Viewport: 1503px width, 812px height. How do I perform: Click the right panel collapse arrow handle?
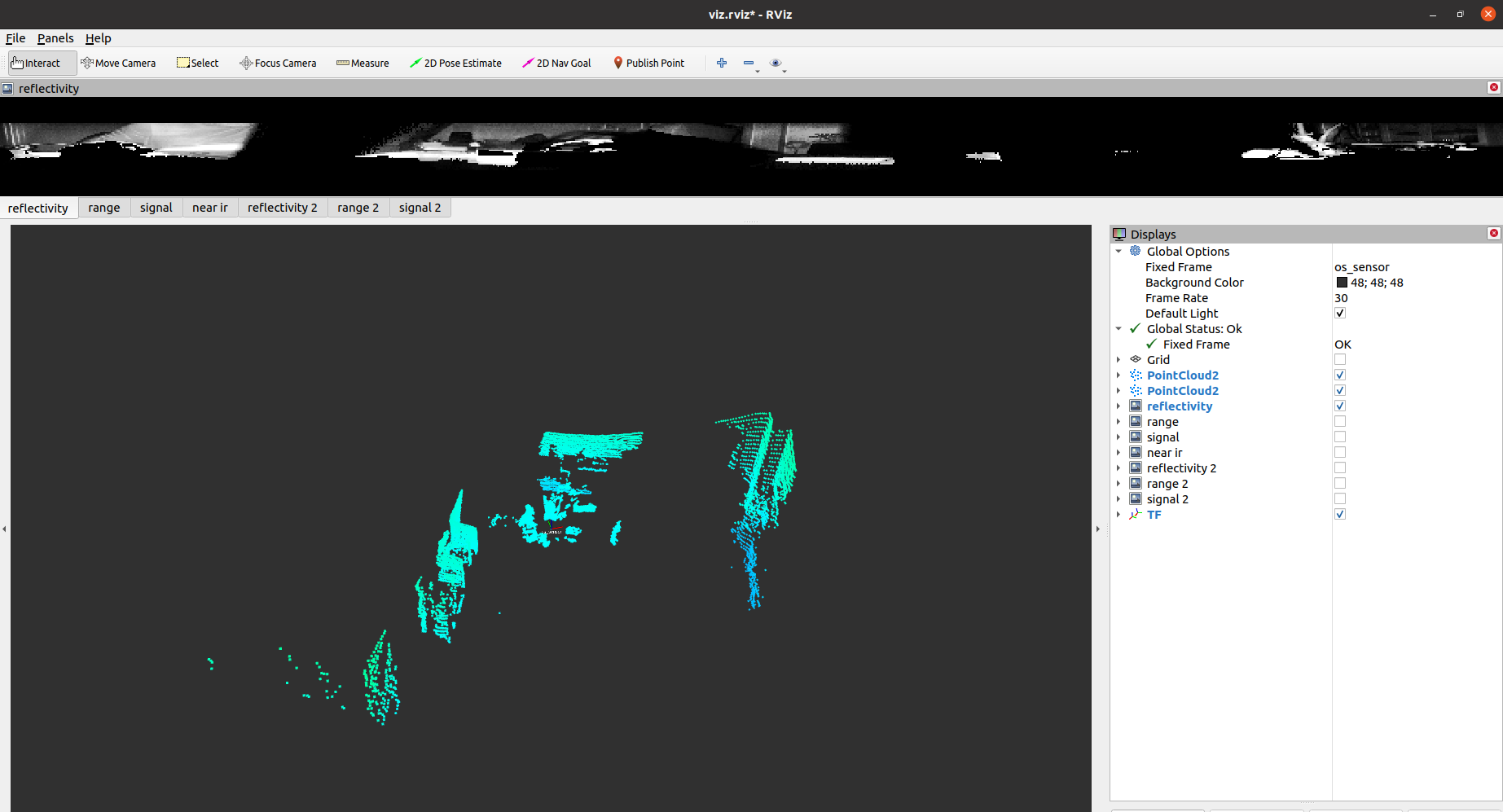[1098, 529]
